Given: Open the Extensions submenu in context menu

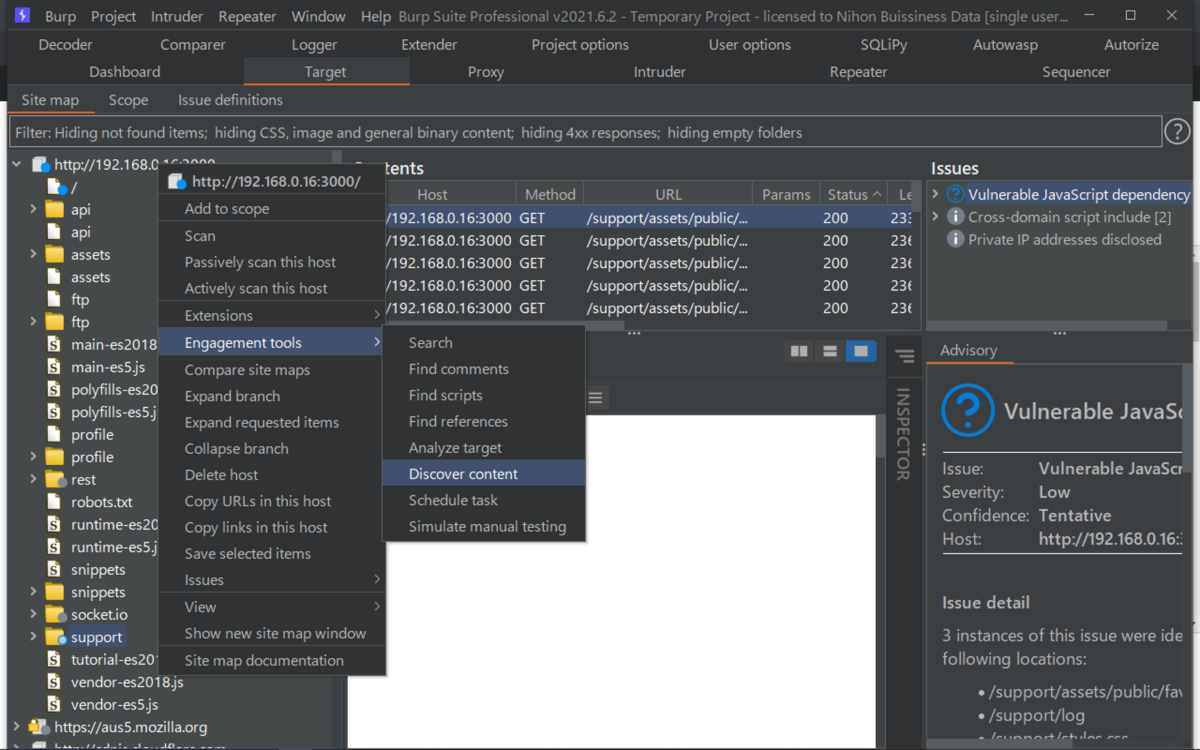Looking at the screenshot, I should coord(272,315).
